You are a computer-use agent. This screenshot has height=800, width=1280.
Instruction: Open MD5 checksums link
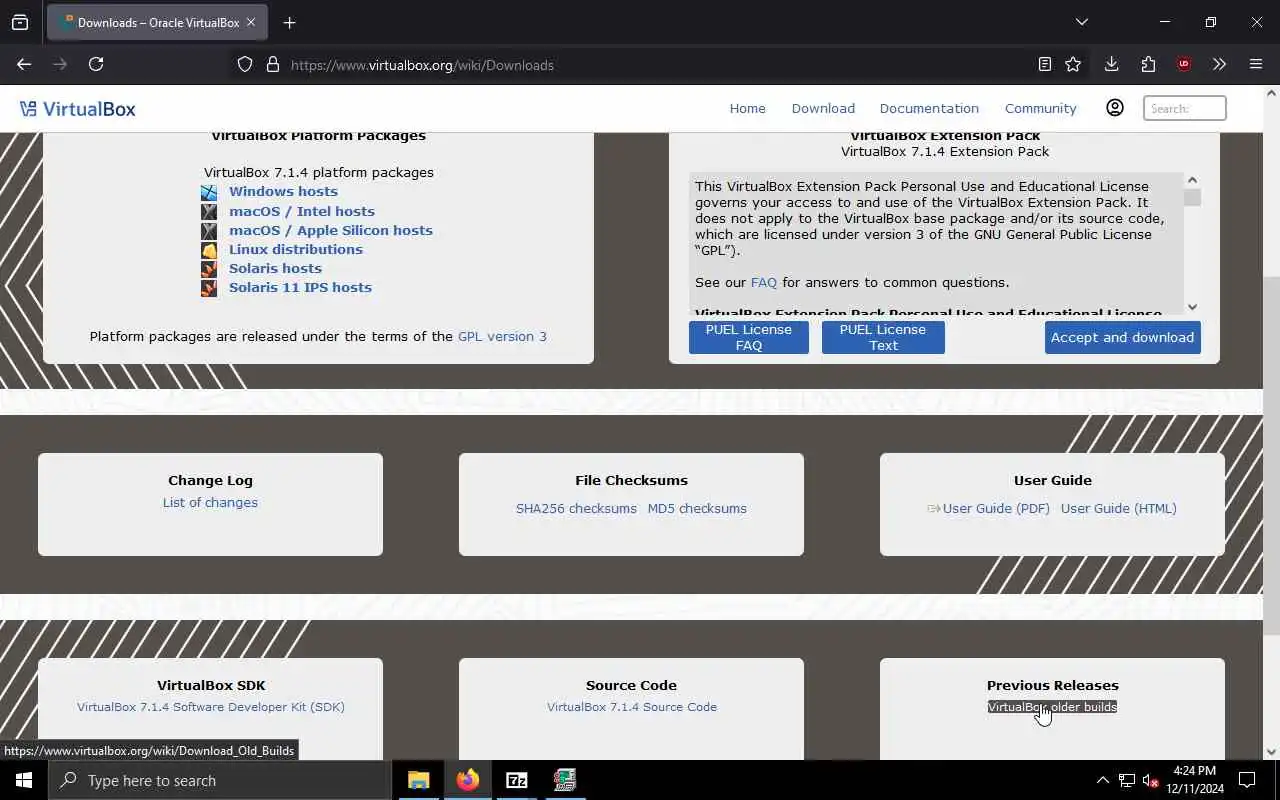click(697, 508)
